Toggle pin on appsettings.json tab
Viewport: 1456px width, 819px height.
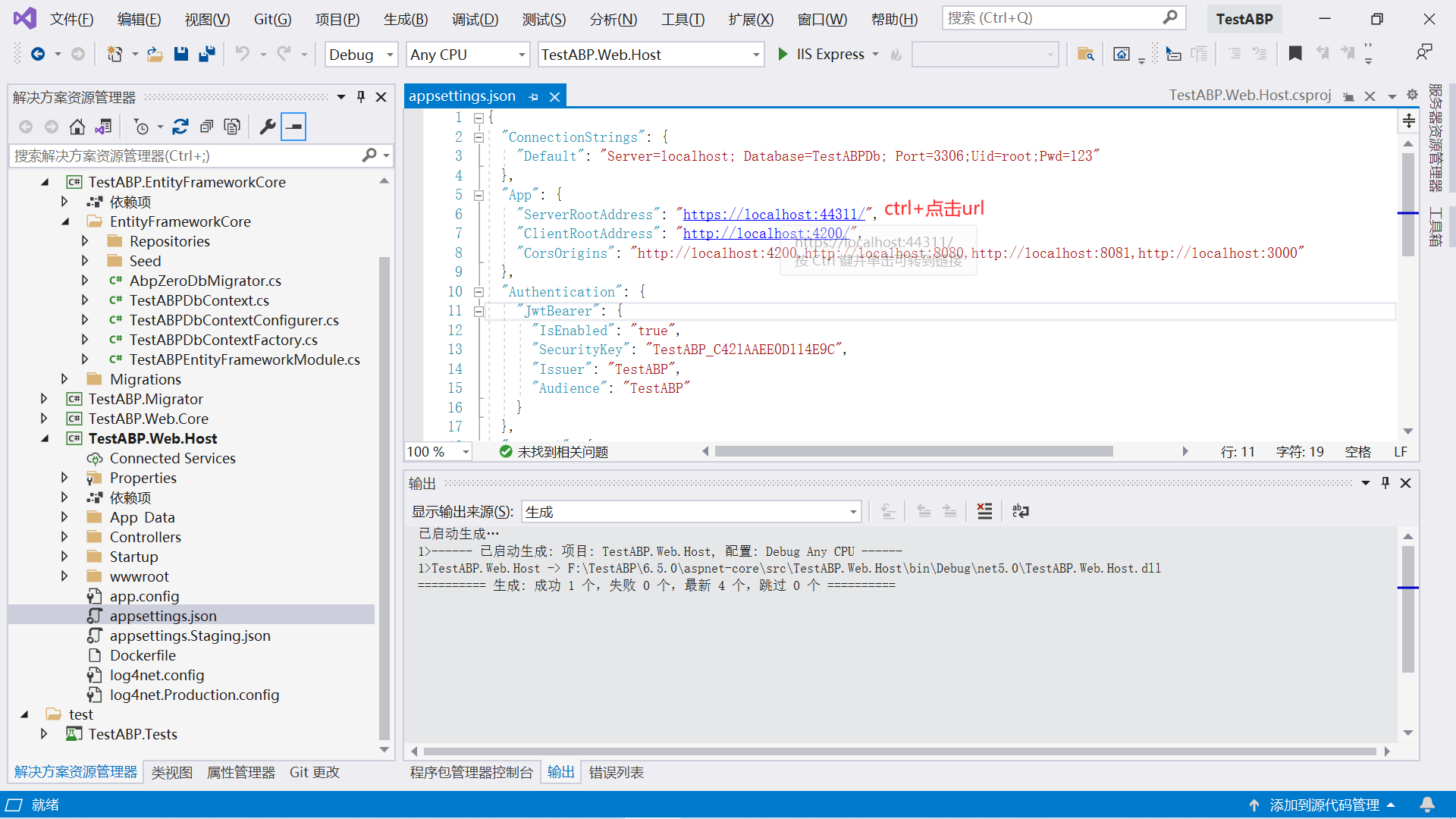533,97
